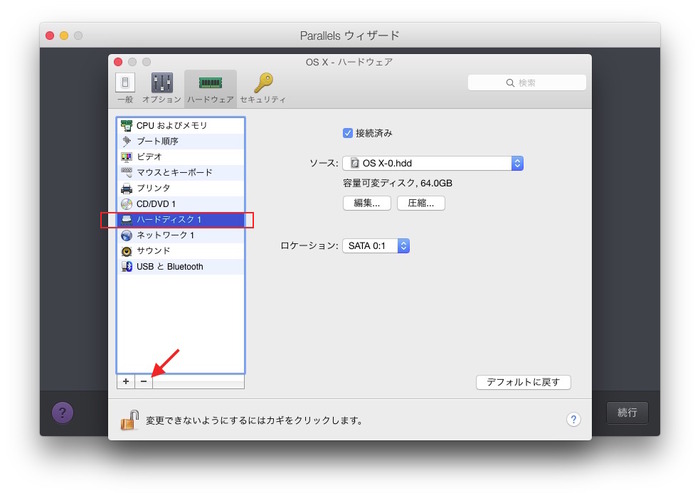Viewport: 700px width, 493px height.
Task: Click the CPU およびメモリ icon
Action: pos(127,125)
